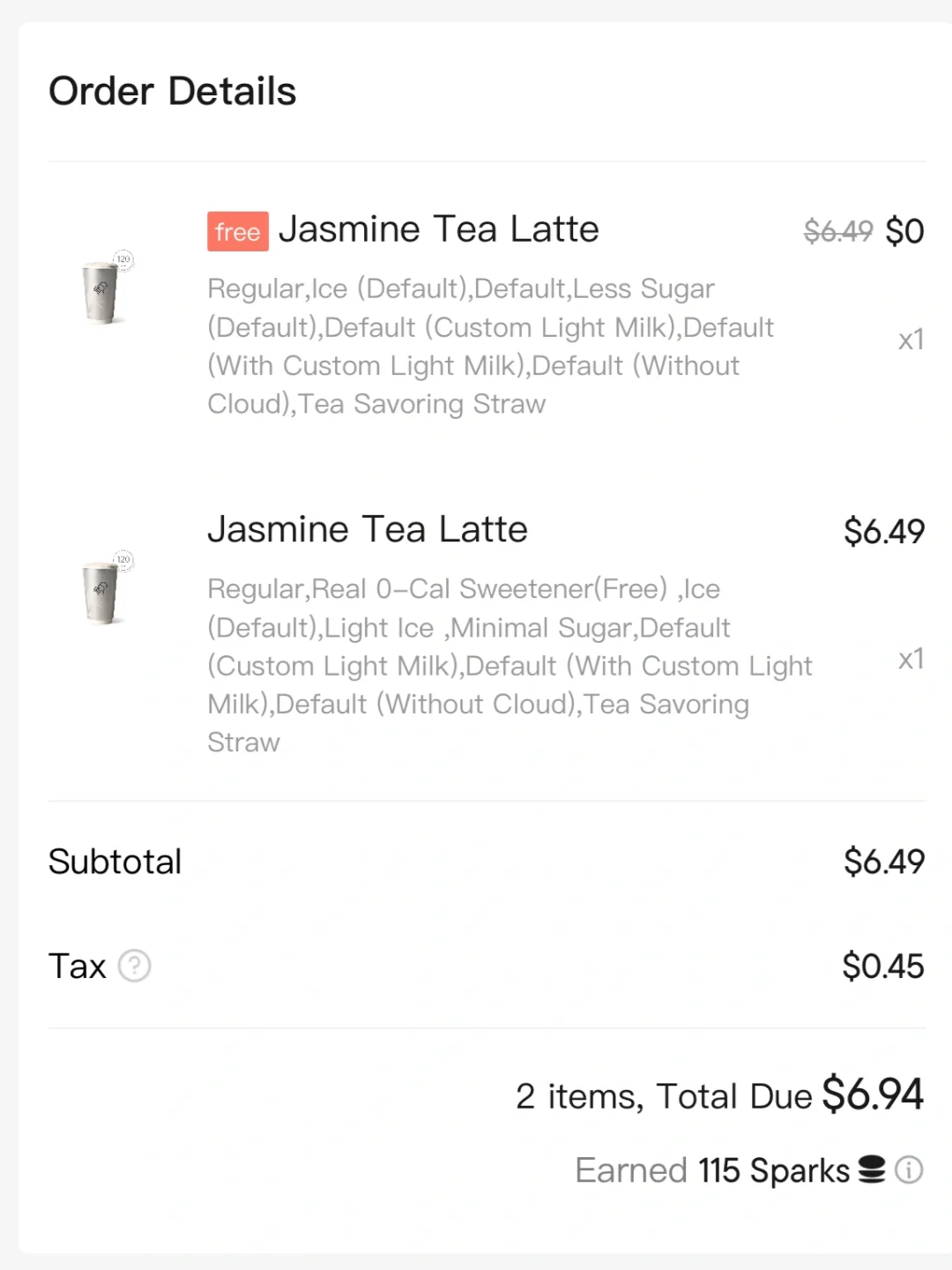Click the Less Sugar customization description
The height and width of the screenshot is (1270, 952).
point(491,346)
